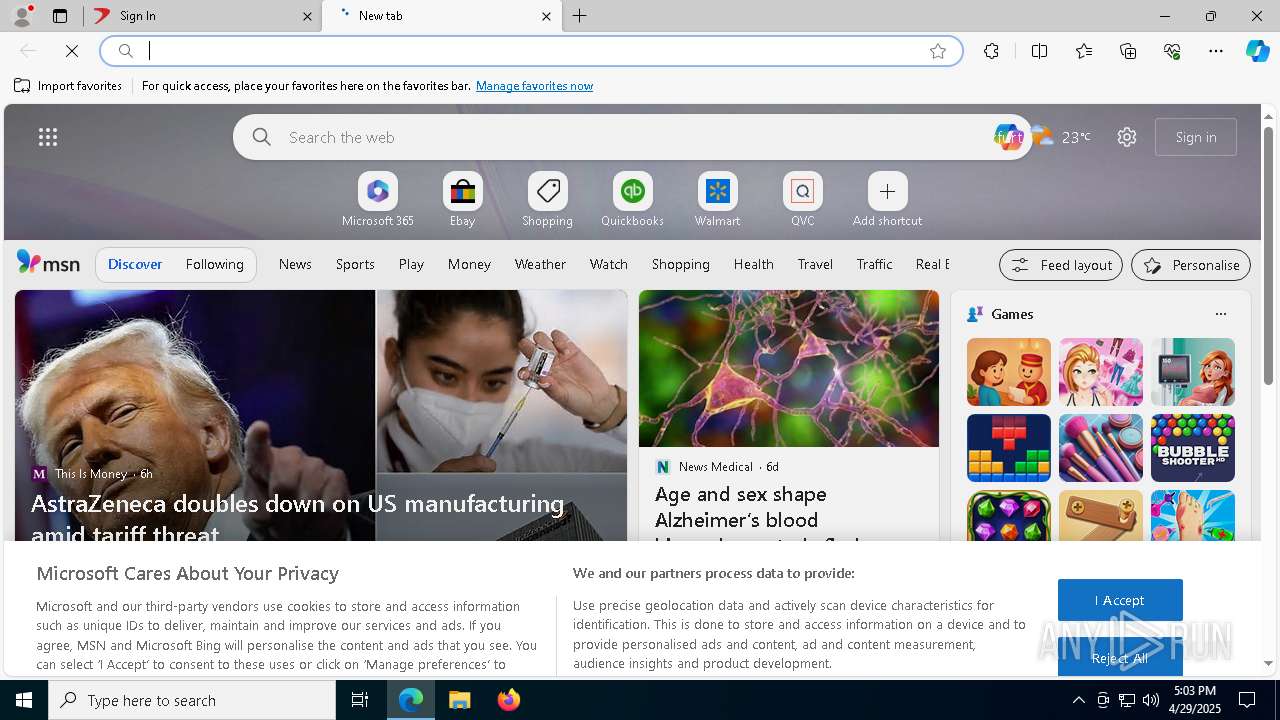Open the Ebay shortcut
The height and width of the screenshot is (720, 1280).
tap(463, 200)
